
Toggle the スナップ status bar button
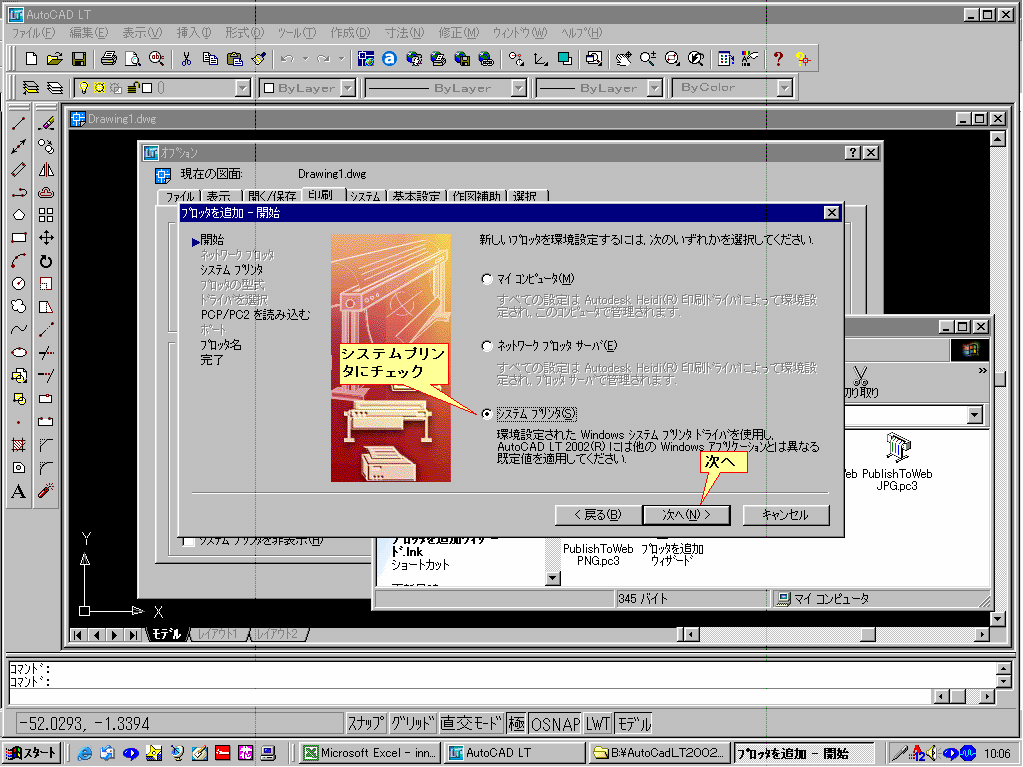365,723
